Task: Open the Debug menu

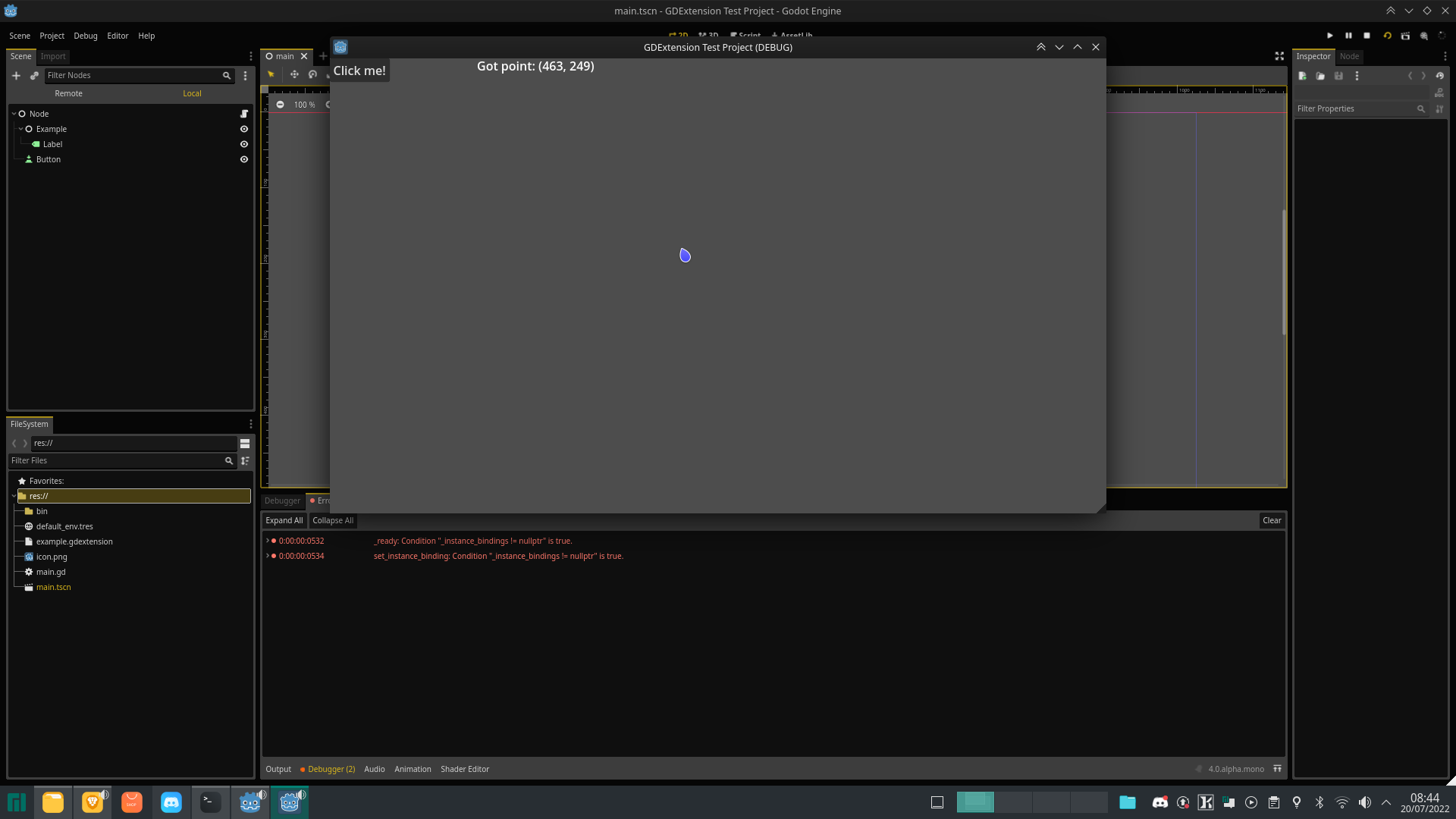Action: [x=85, y=36]
